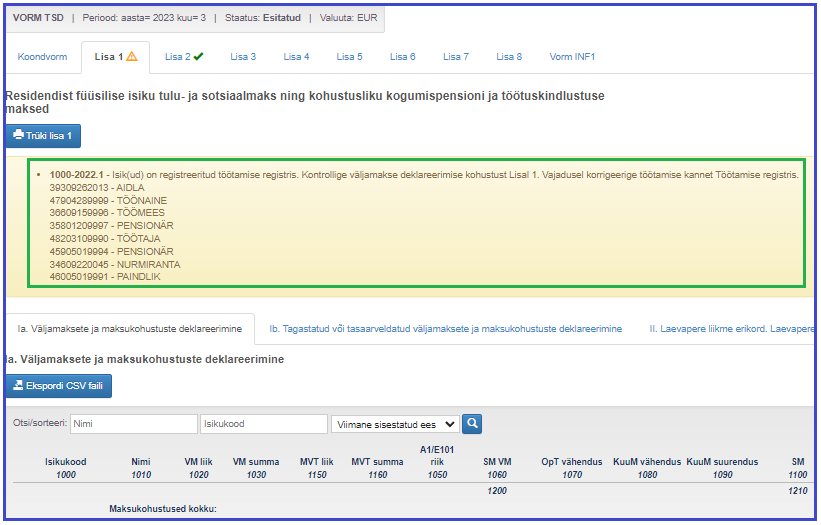
Task: Click the green checkmark on Lisa 2 tab
Action: click(x=198, y=57)
